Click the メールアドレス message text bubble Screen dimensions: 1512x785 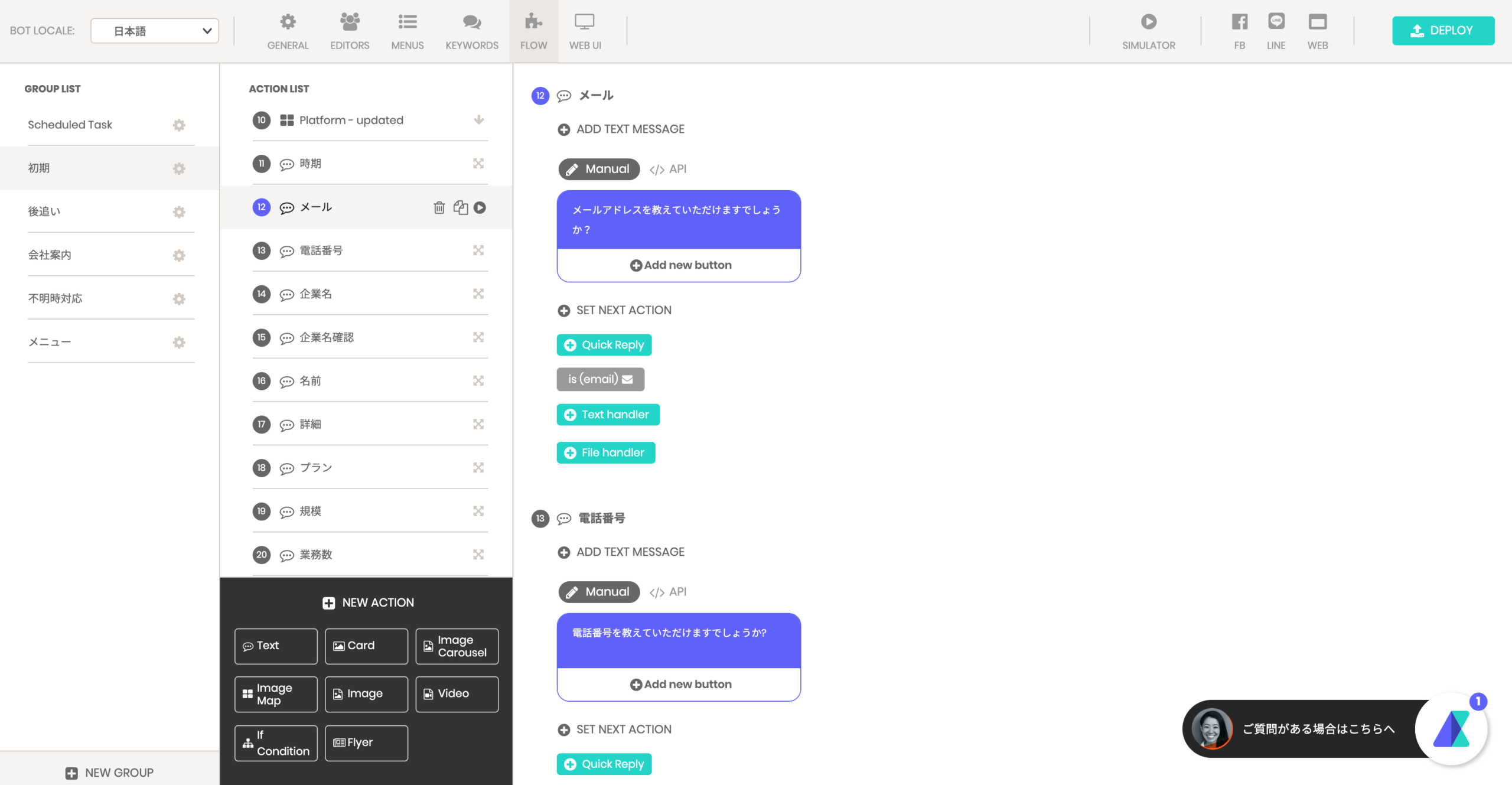point(679,220)
